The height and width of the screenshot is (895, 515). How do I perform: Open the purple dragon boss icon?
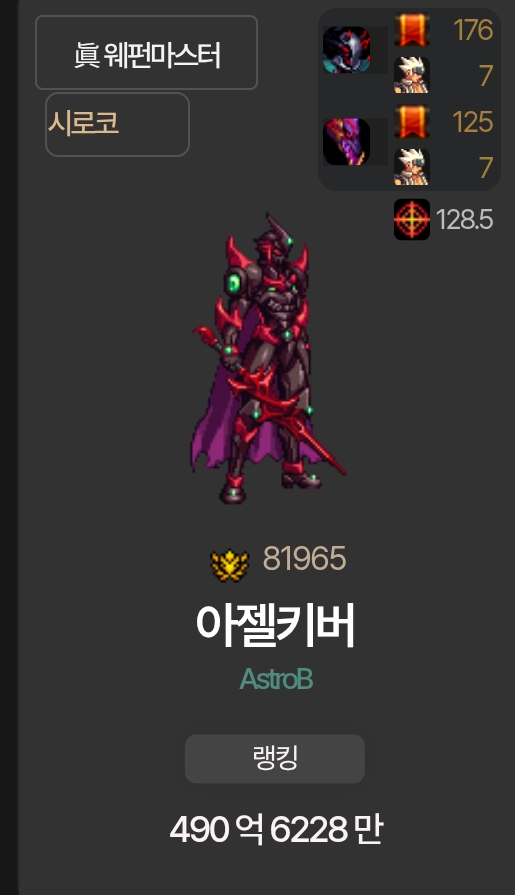pyautogui.click(x=347, y=142)
